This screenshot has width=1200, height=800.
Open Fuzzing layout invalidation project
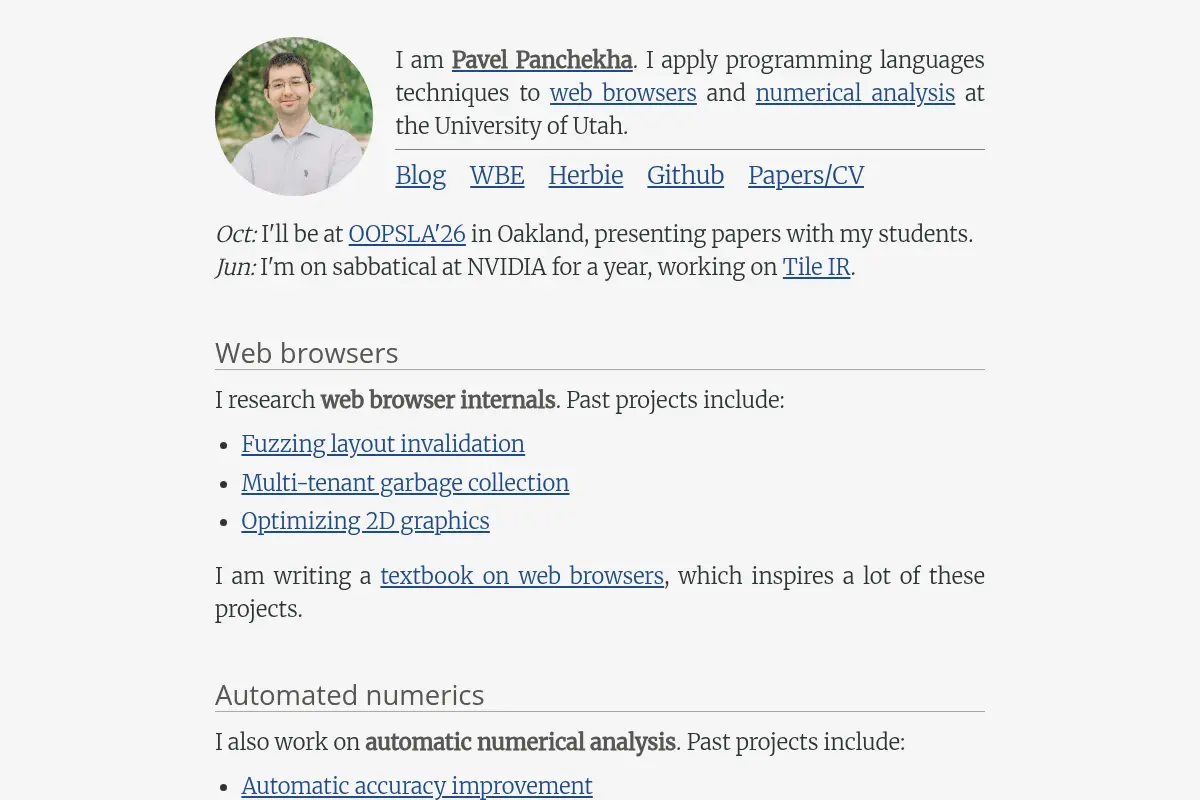(383, 444)
